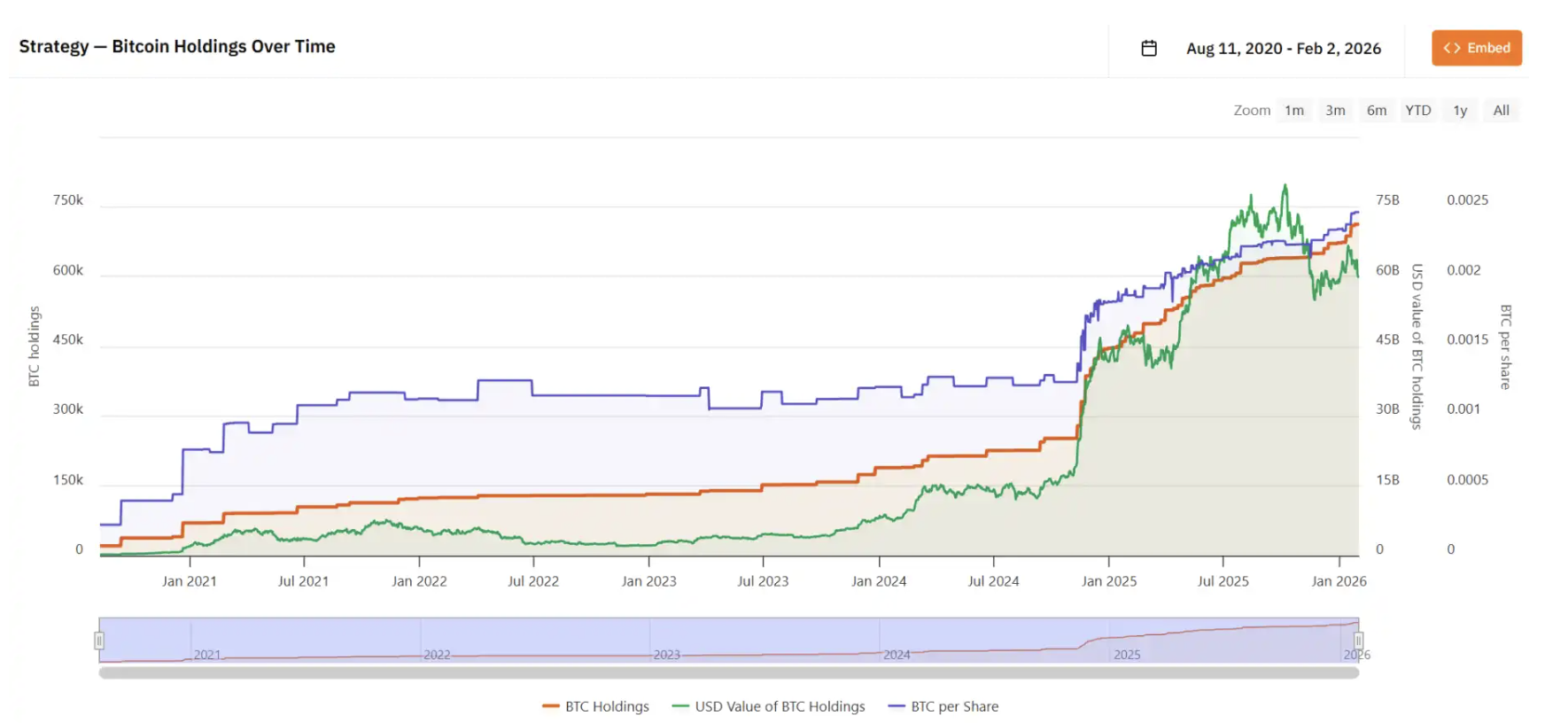Select the 1y zoom range
The width and height of the screenshot is (1568, 723).
[x=1459, y=110]
